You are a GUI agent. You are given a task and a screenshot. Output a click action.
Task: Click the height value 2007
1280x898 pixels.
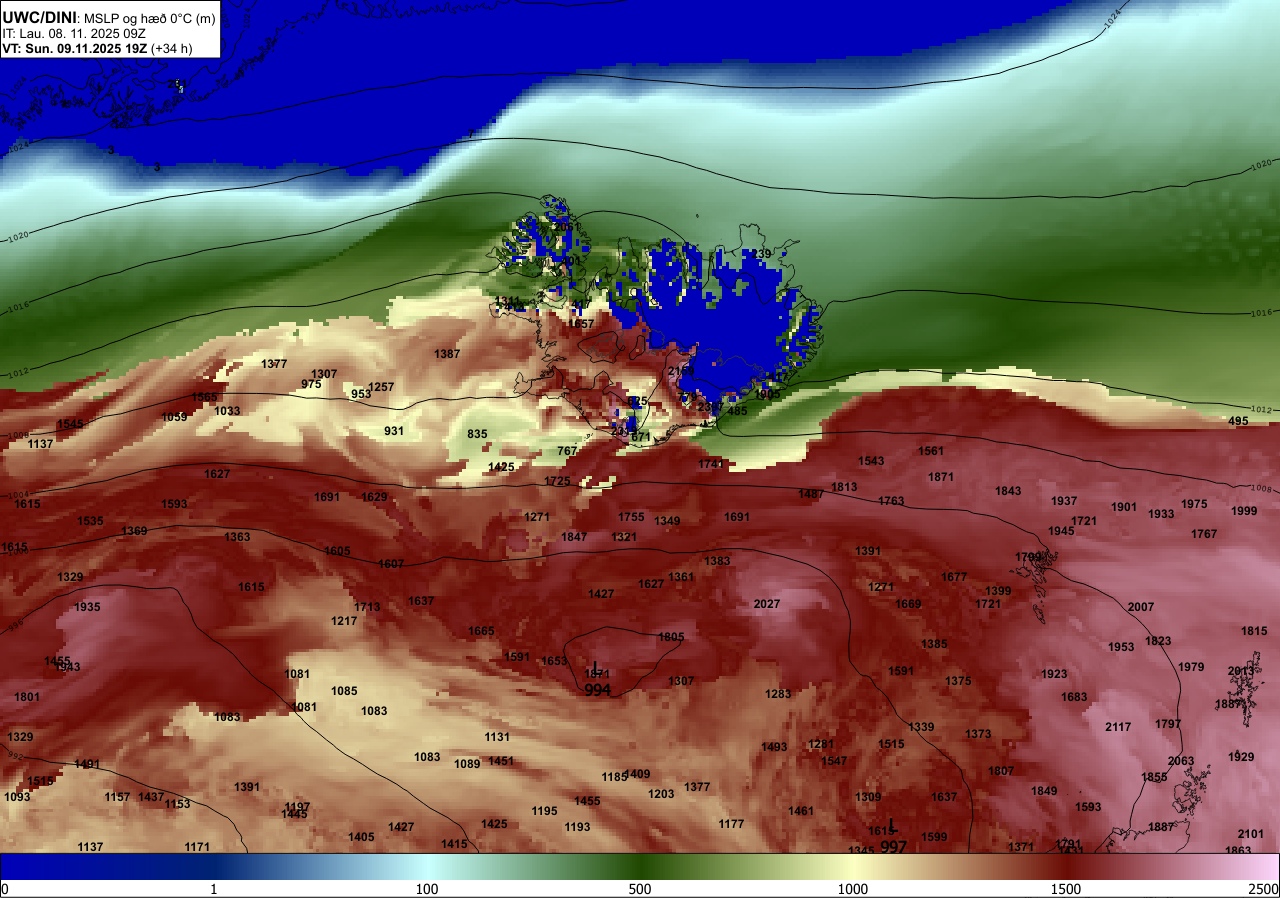(1141, 607)
